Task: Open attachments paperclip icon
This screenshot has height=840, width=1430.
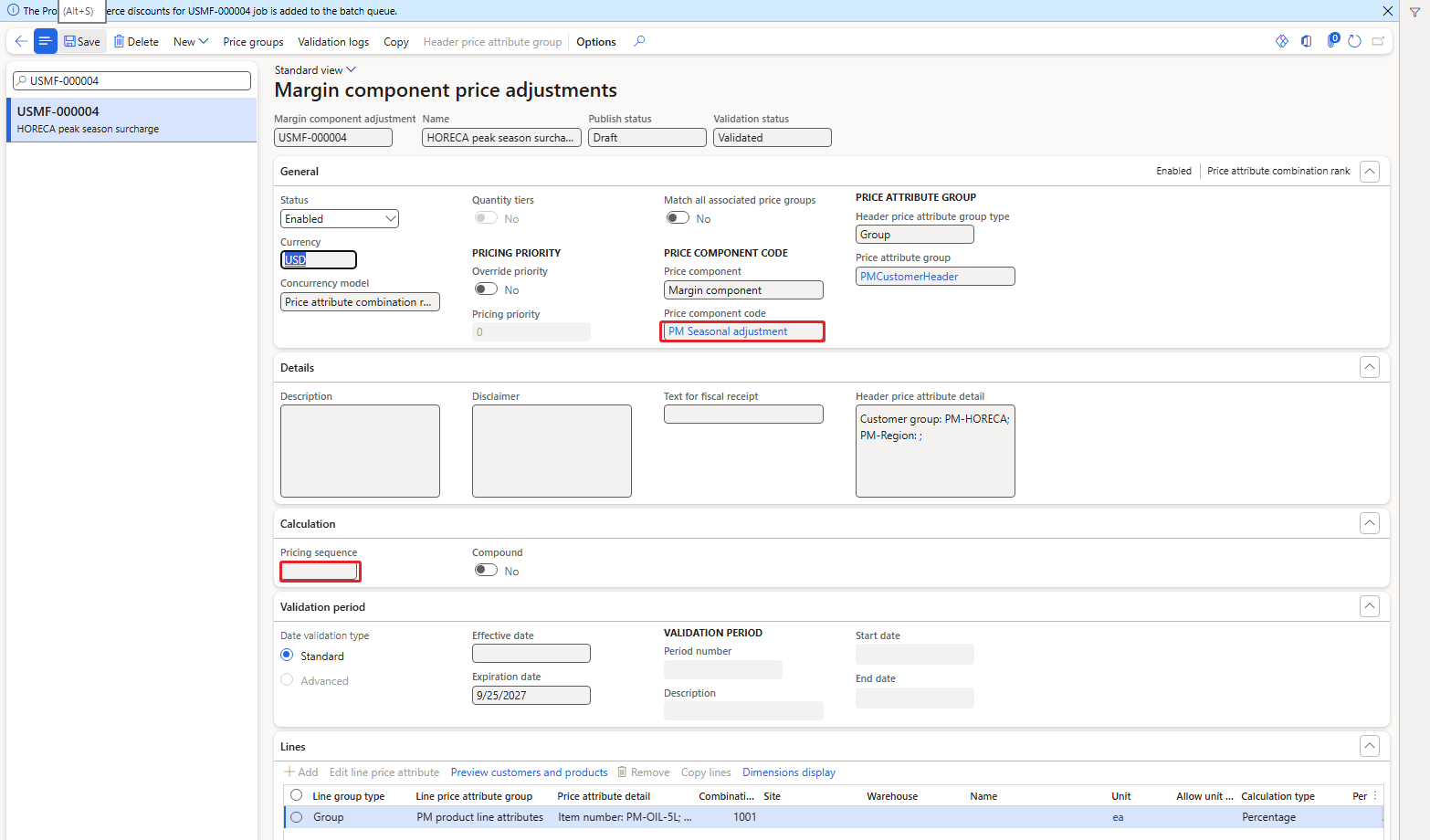Action: [1331, 41]
